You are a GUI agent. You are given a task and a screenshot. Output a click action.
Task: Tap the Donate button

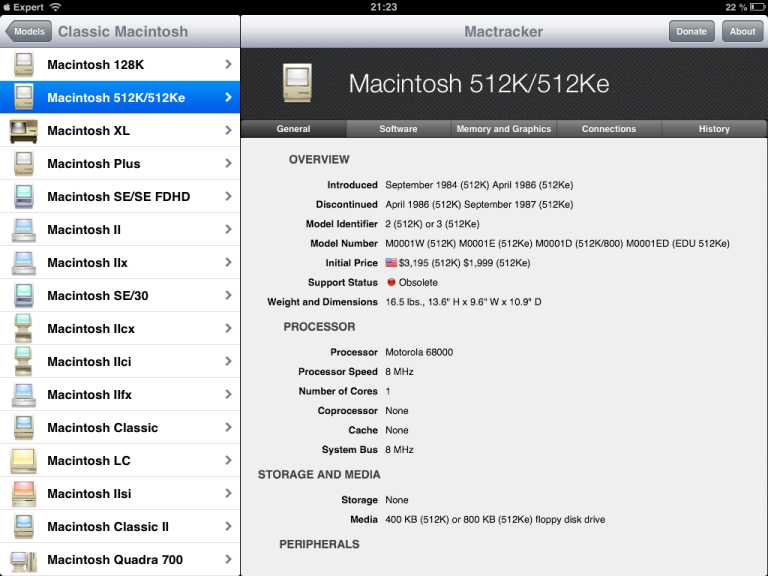point(692,31)
